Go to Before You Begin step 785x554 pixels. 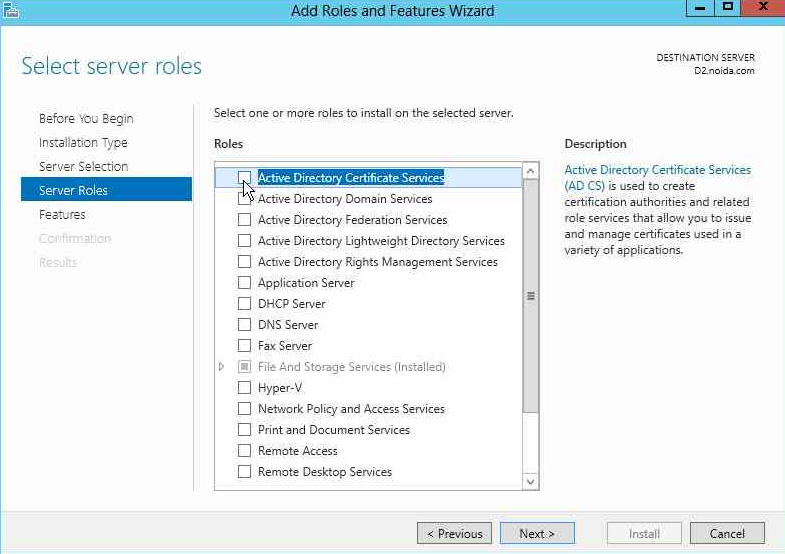[x=86, y=119]
